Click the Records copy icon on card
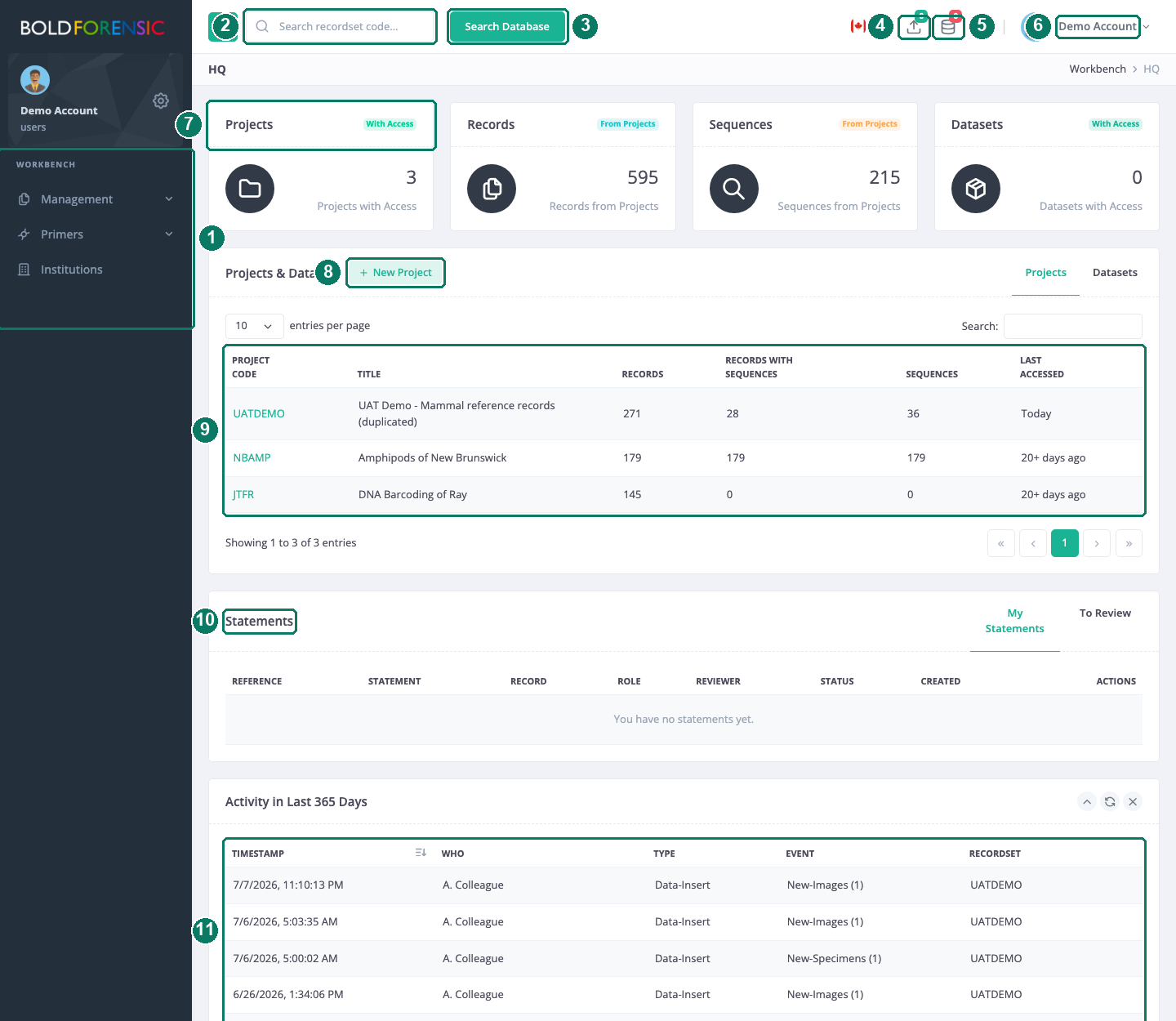 coord(492,189)
